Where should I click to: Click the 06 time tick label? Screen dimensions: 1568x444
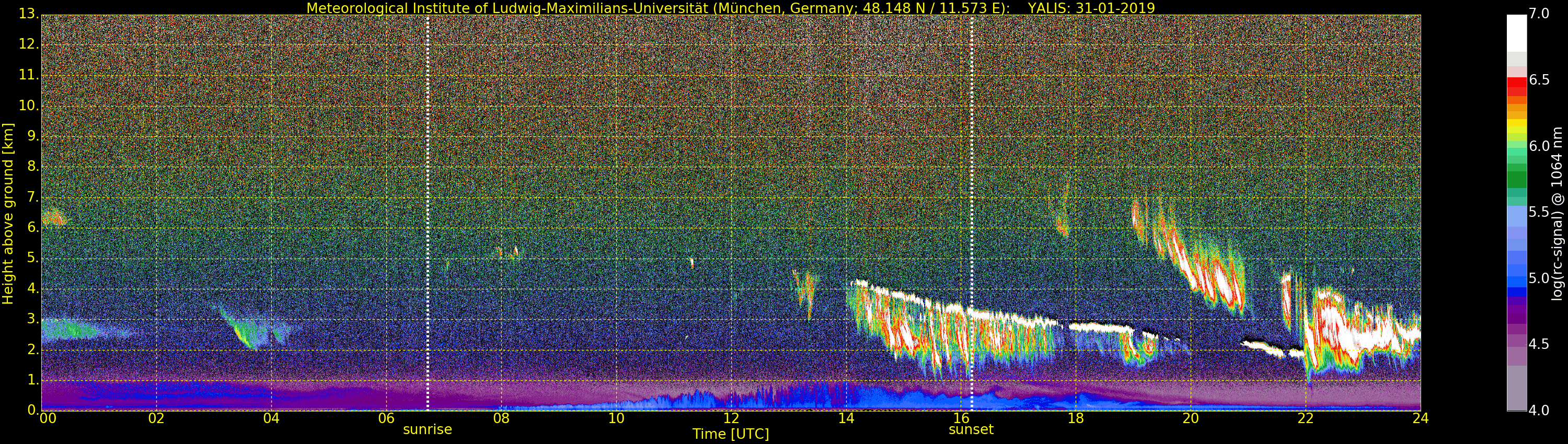click(387, 418)
